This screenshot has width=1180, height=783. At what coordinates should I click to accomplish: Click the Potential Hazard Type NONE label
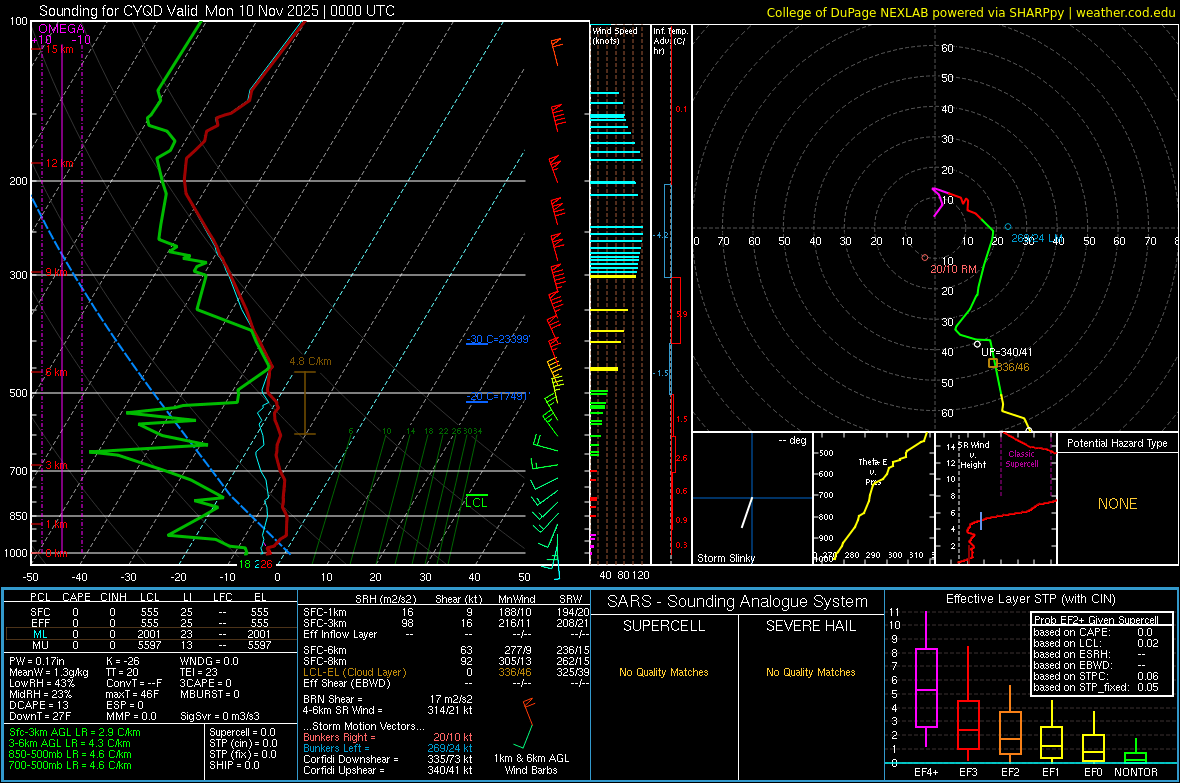[1117, 504]
